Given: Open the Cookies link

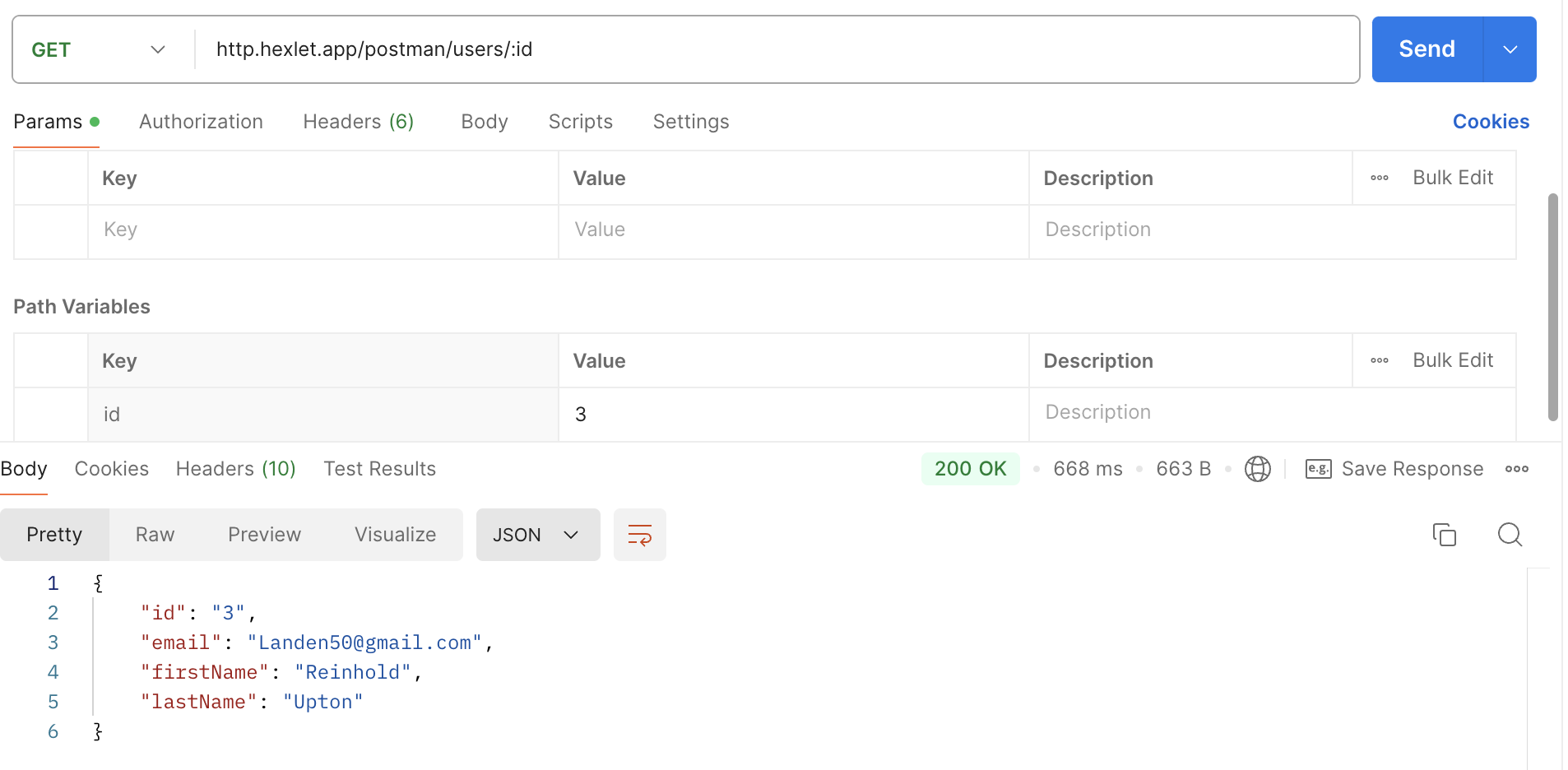Looking at the screenshot, I should point(1490,122).
